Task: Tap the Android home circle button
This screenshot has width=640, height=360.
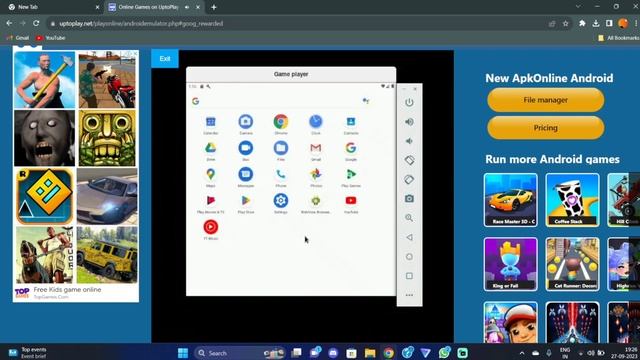Action: pos(409,257)
